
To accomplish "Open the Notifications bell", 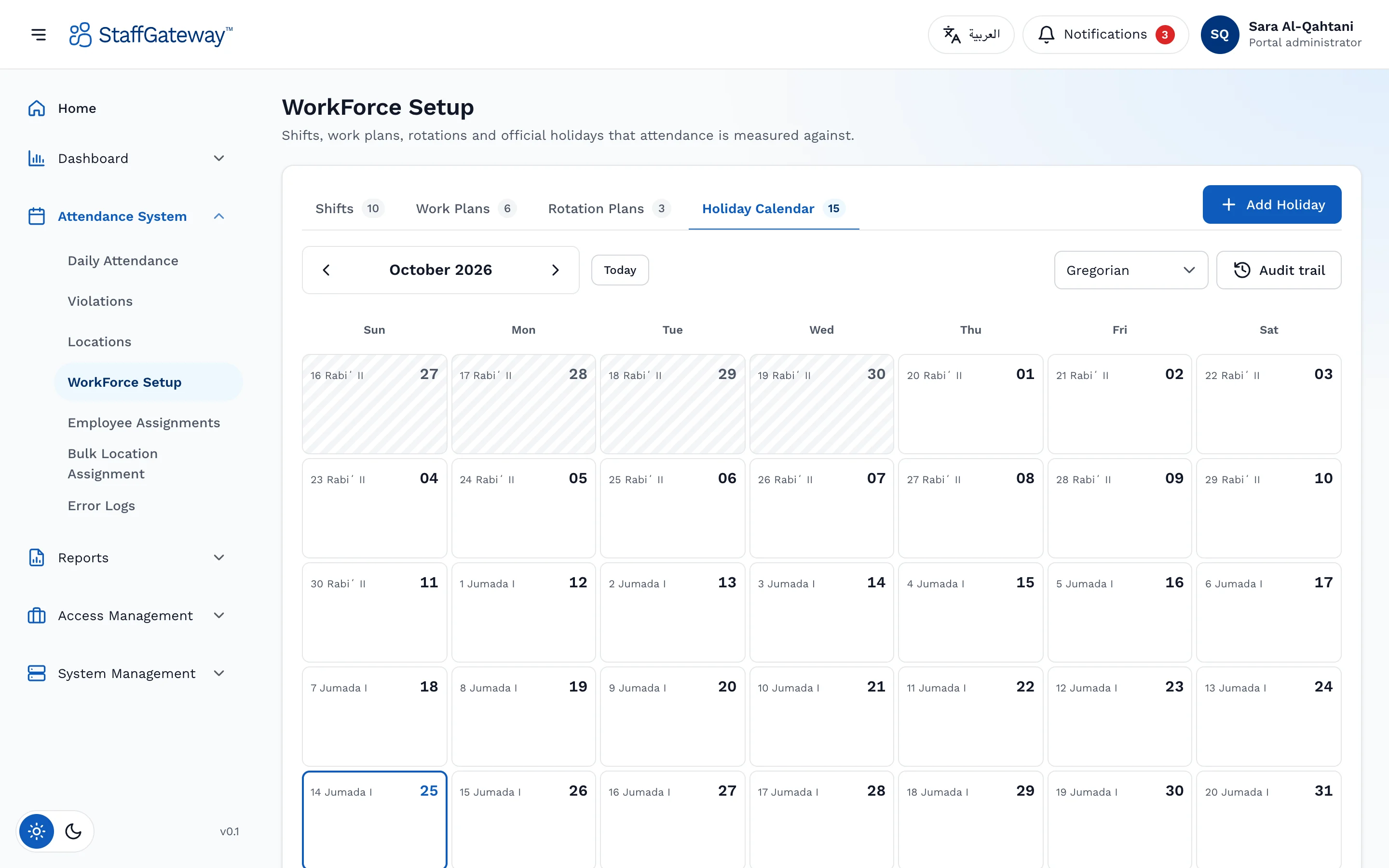I will (1105, 34).
